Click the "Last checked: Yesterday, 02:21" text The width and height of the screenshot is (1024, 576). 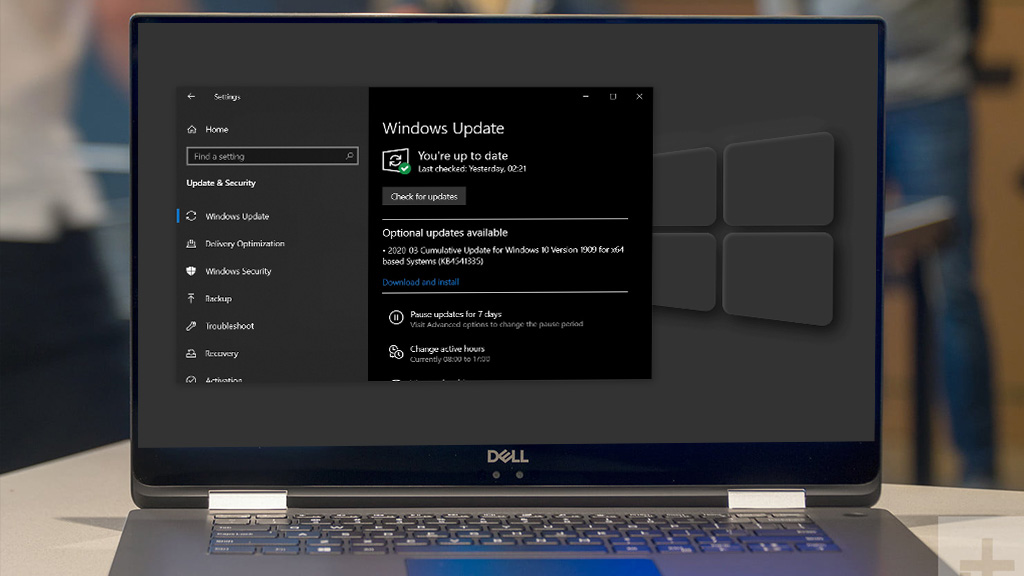tap(472, 168)
